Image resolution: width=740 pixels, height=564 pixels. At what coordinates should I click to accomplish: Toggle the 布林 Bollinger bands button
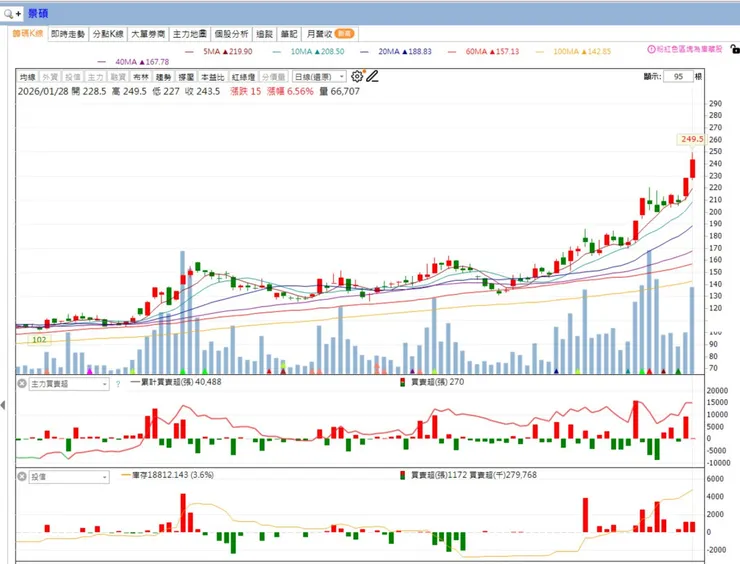coord(141,77)
